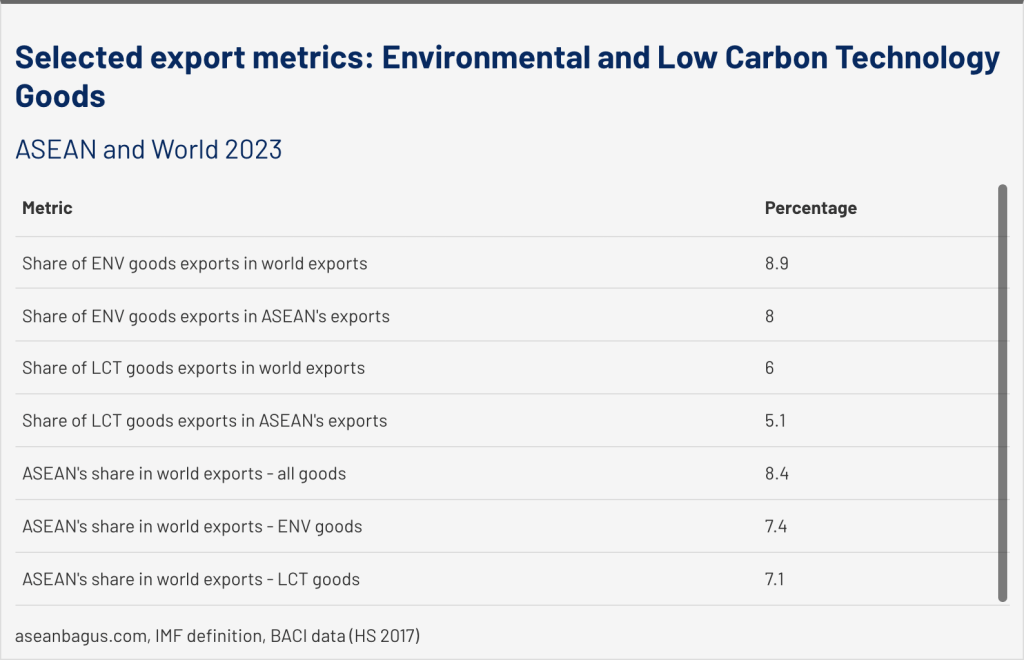Select row Share of LCT goods in ASEAN's exports
The height and width of the screenshot is (660, 1024).
point(204,421)
